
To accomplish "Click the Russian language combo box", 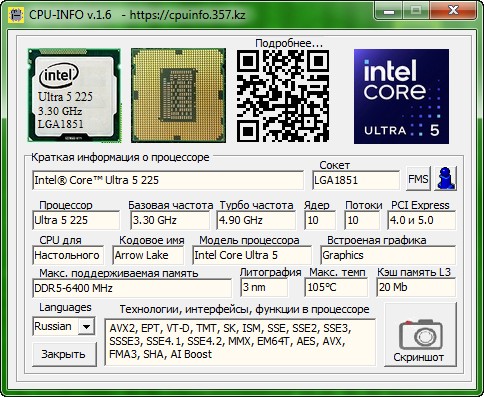I will coord(64,326).
